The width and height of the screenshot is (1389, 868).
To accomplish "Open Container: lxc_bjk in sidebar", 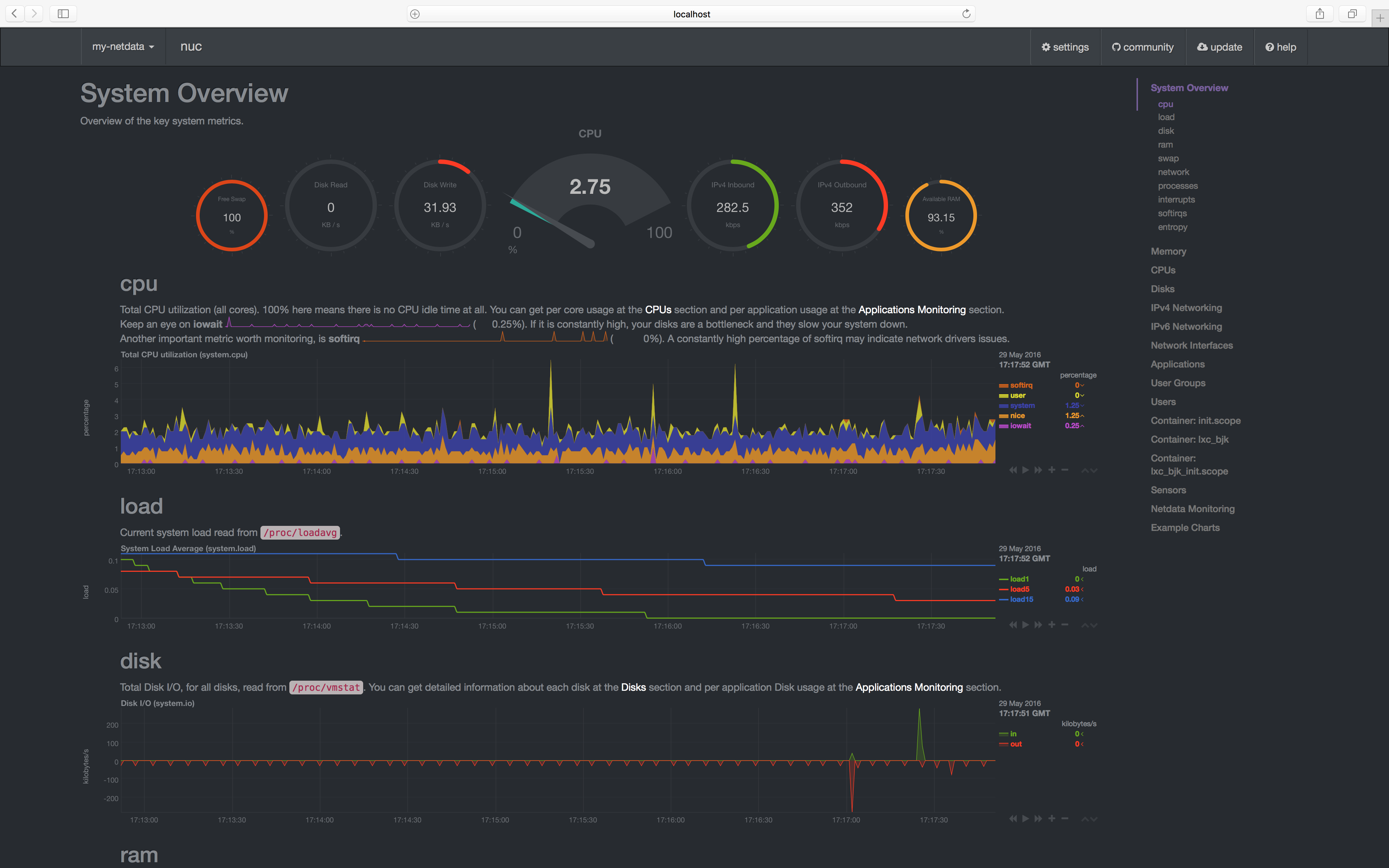I will [1189, 439].
